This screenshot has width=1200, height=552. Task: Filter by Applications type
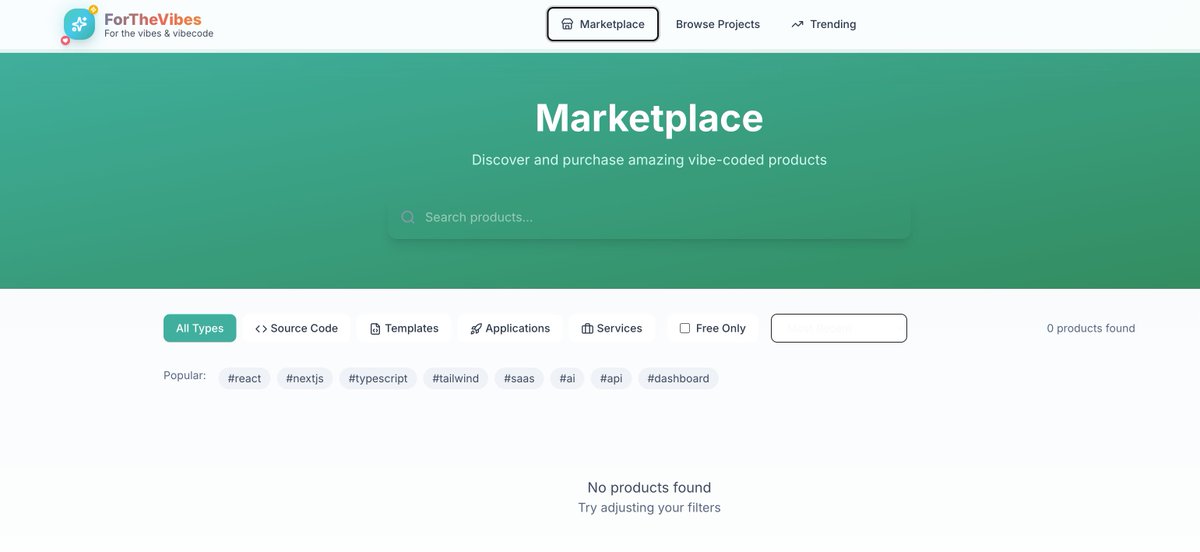click(510, 328)
